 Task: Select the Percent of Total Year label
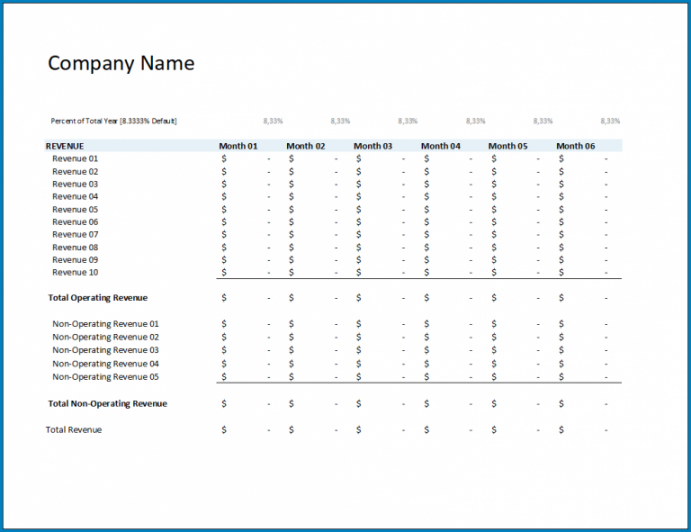113,121
